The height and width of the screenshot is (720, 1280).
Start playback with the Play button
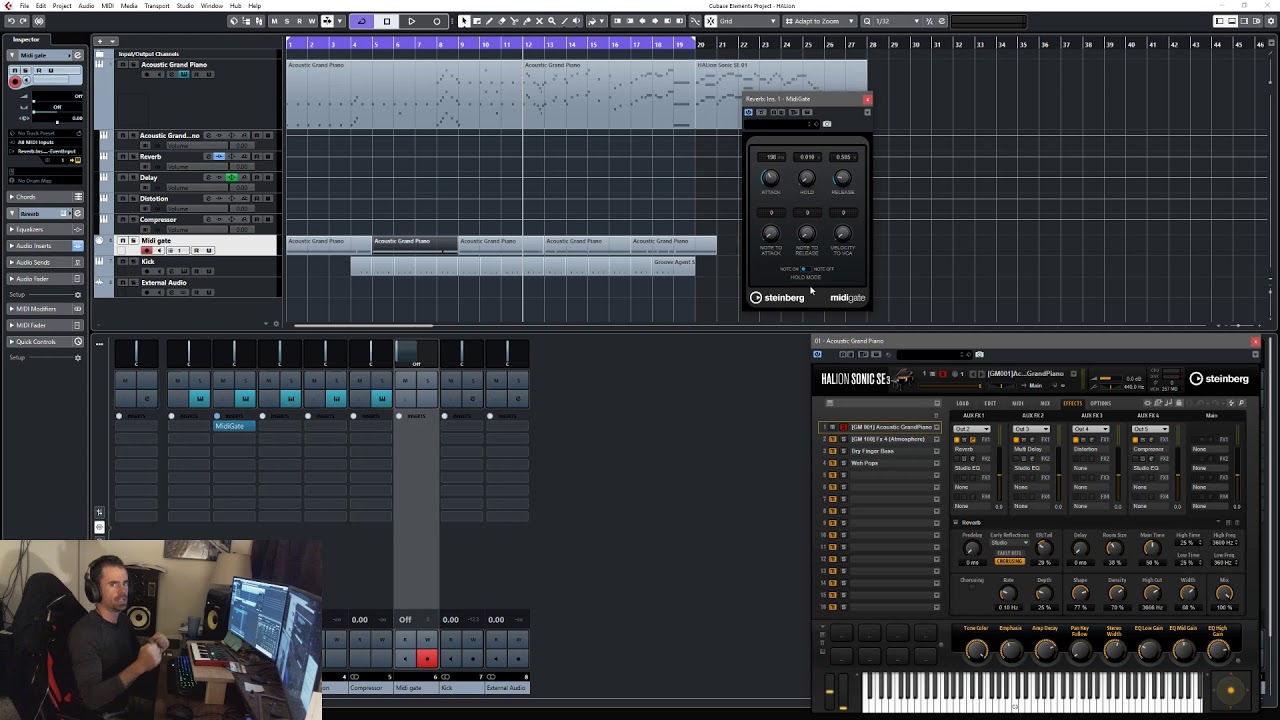click(411, 21)
